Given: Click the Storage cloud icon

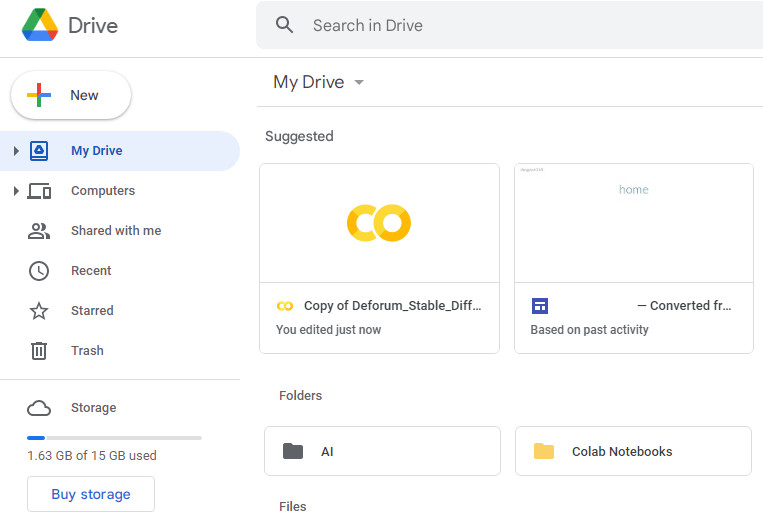Looking at the screenshot, I should coord(39,408).
